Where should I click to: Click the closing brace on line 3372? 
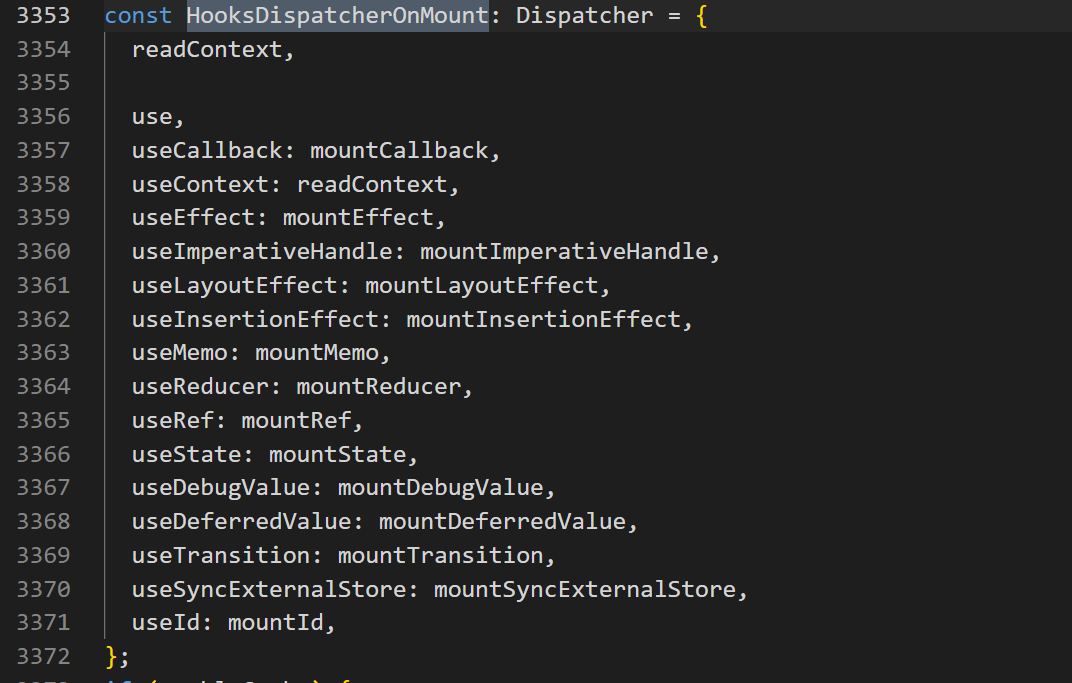click(112, 657)
